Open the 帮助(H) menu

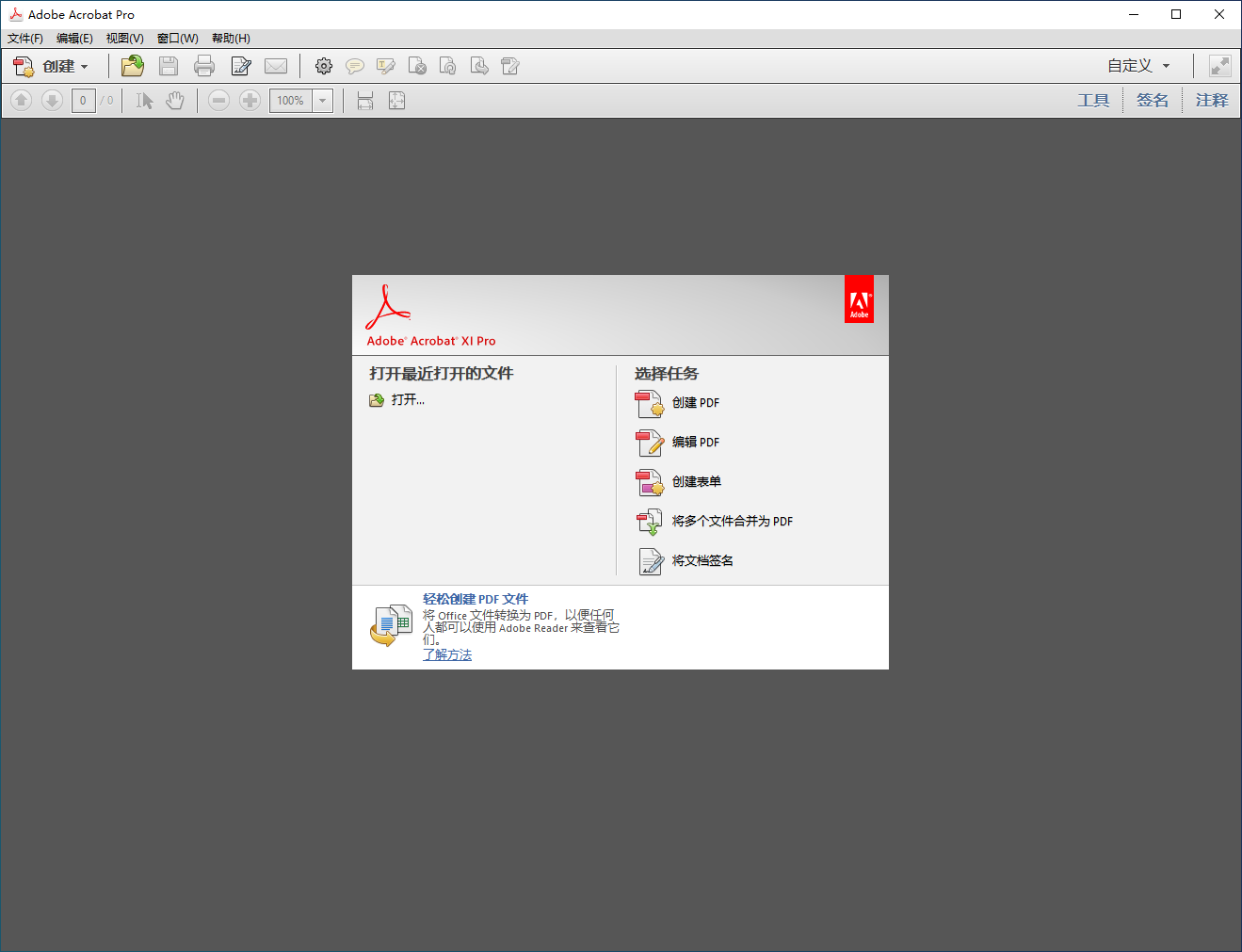coord(231,39)
